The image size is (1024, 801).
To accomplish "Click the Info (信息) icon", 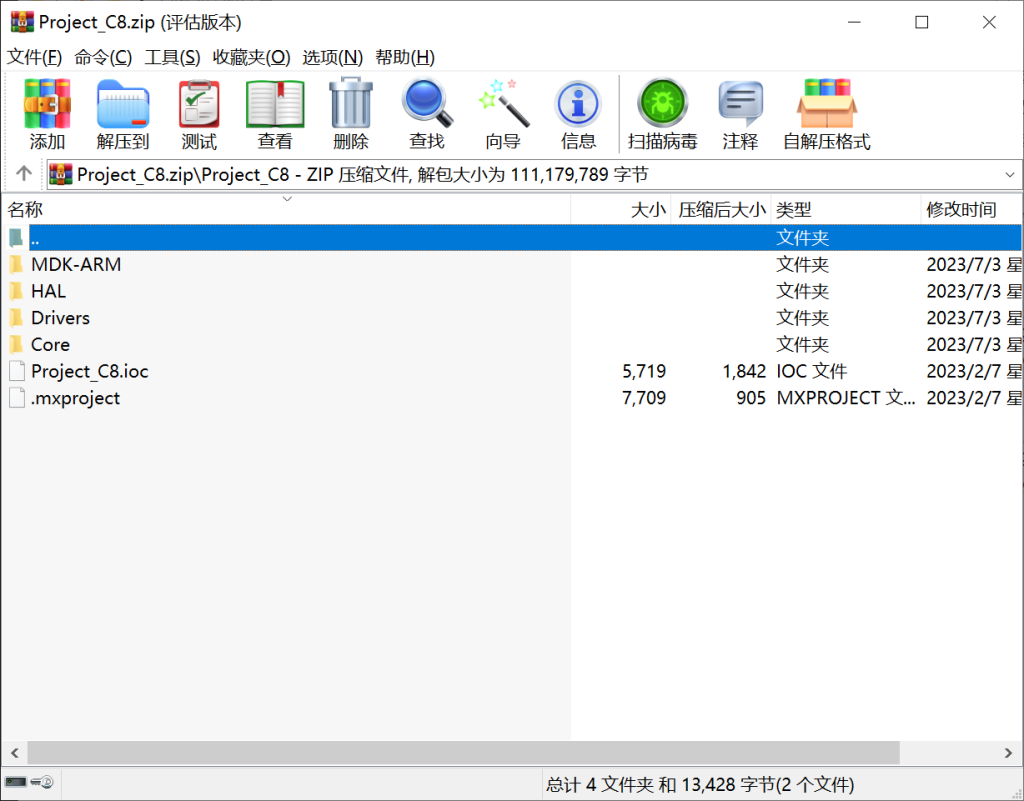I will coord(578,104).
